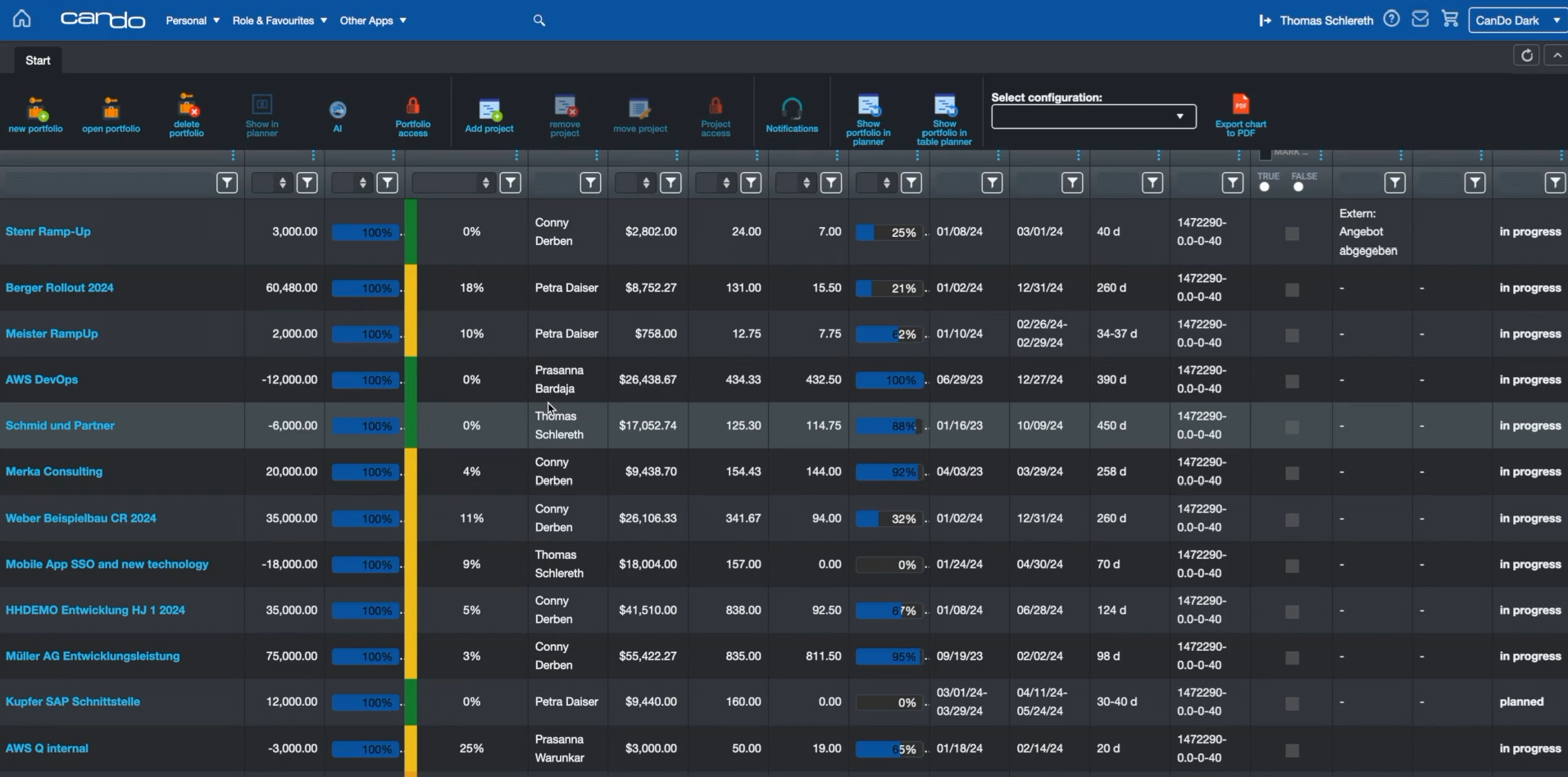Open the Select configuration dropdown
Image resolution: width=1568 pixels, height=777 pixels.
1093,116
